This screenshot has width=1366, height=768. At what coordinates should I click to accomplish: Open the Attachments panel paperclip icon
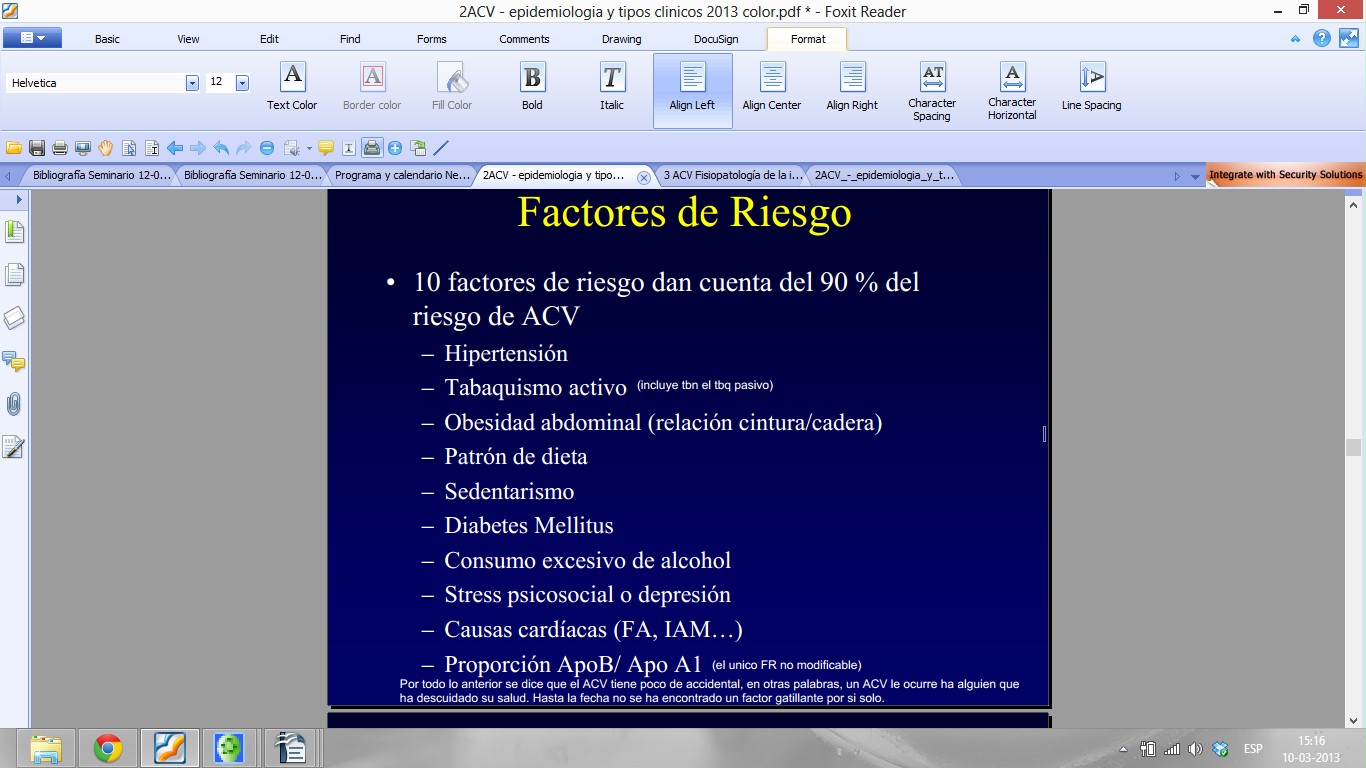[14, 404]
